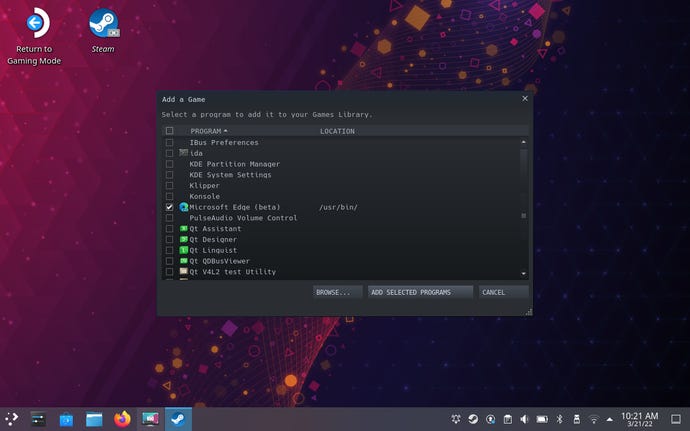Click the scroll-down arrow of the program list
690x431 pixels.
[x=523, y=273]
